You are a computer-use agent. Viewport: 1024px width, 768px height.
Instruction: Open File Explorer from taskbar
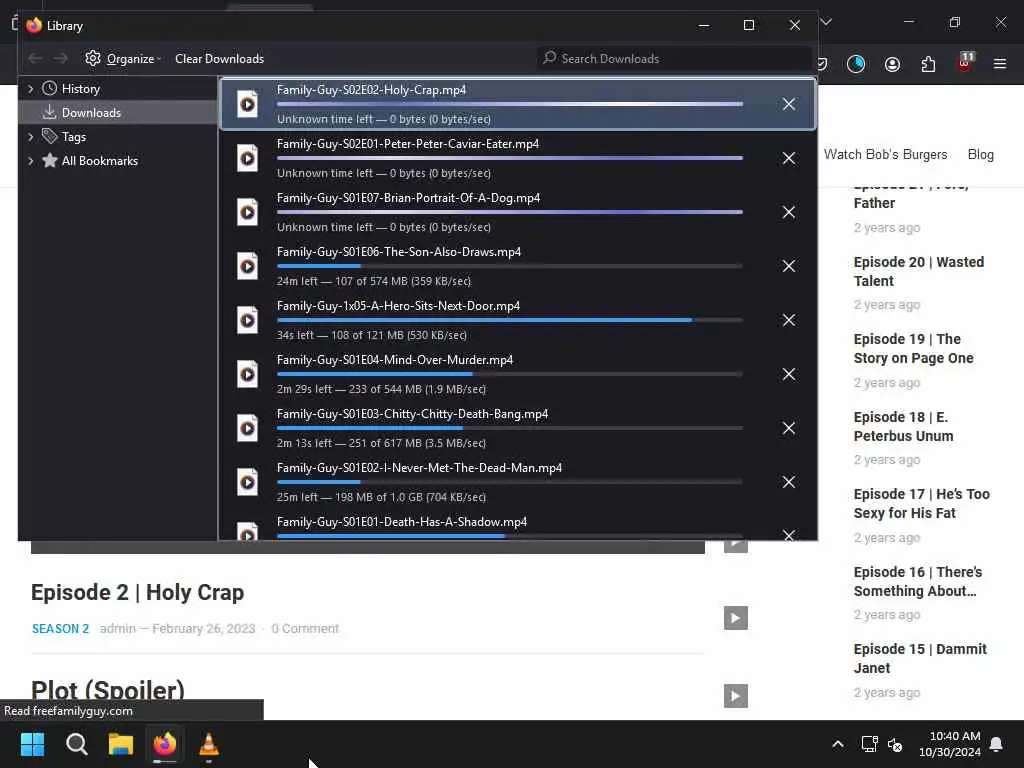tap(121, 744)
